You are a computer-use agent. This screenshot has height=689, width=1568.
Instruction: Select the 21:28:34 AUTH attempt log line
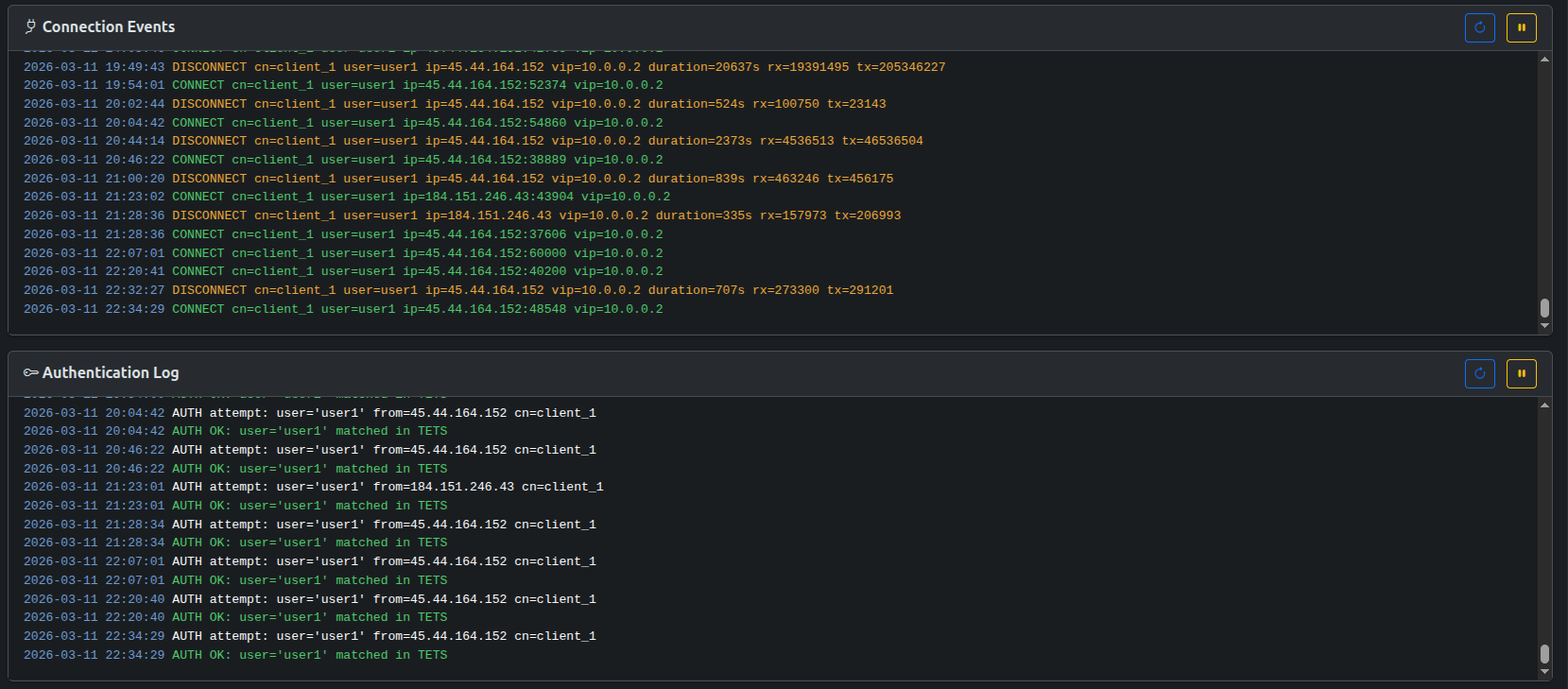click(x=310, y=525)
